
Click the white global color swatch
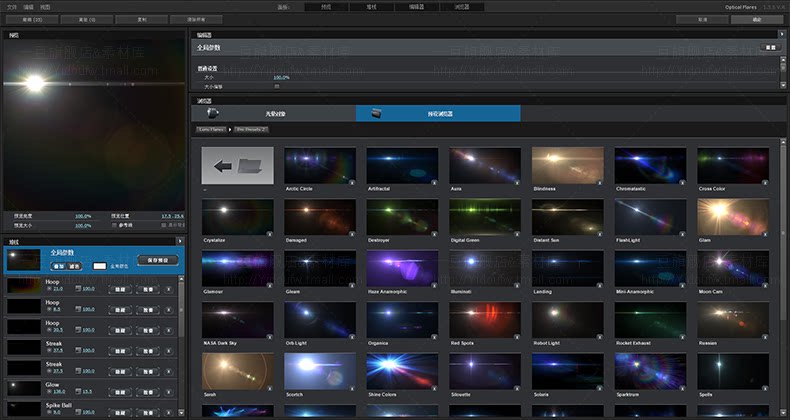[100, 266]
